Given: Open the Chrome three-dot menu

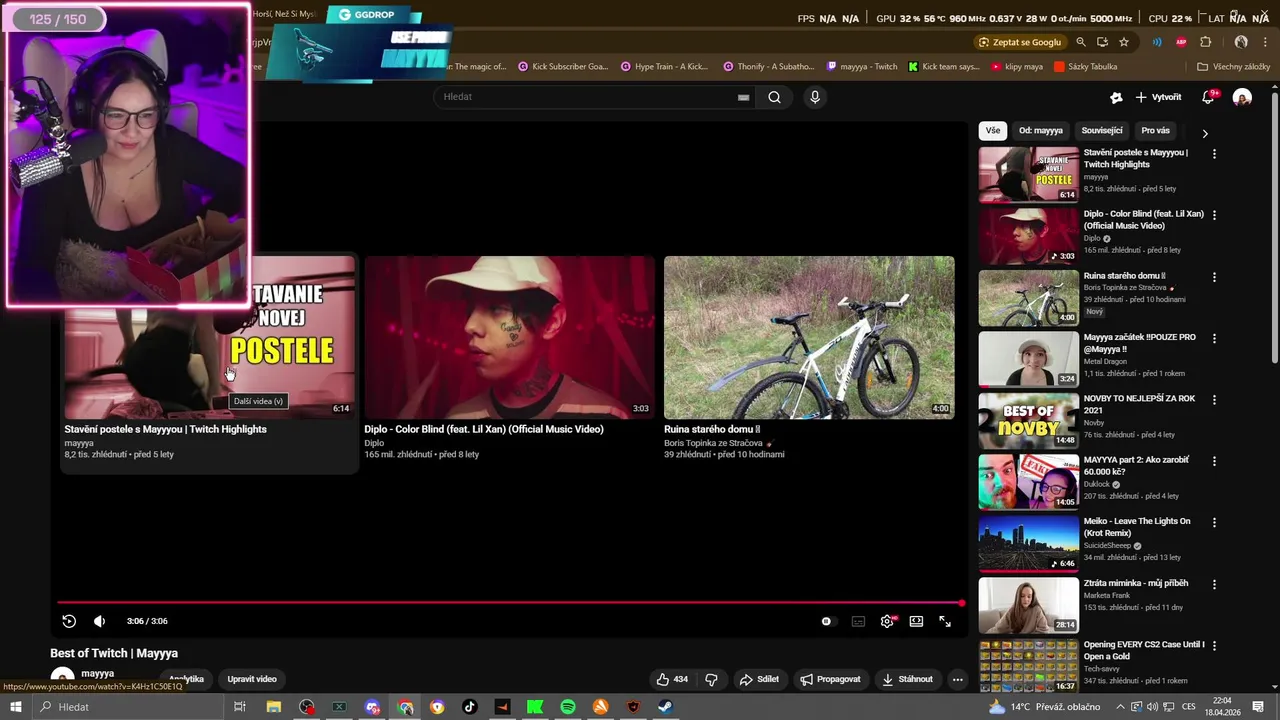Looking at the screenshot, I should pos(1265,42).
